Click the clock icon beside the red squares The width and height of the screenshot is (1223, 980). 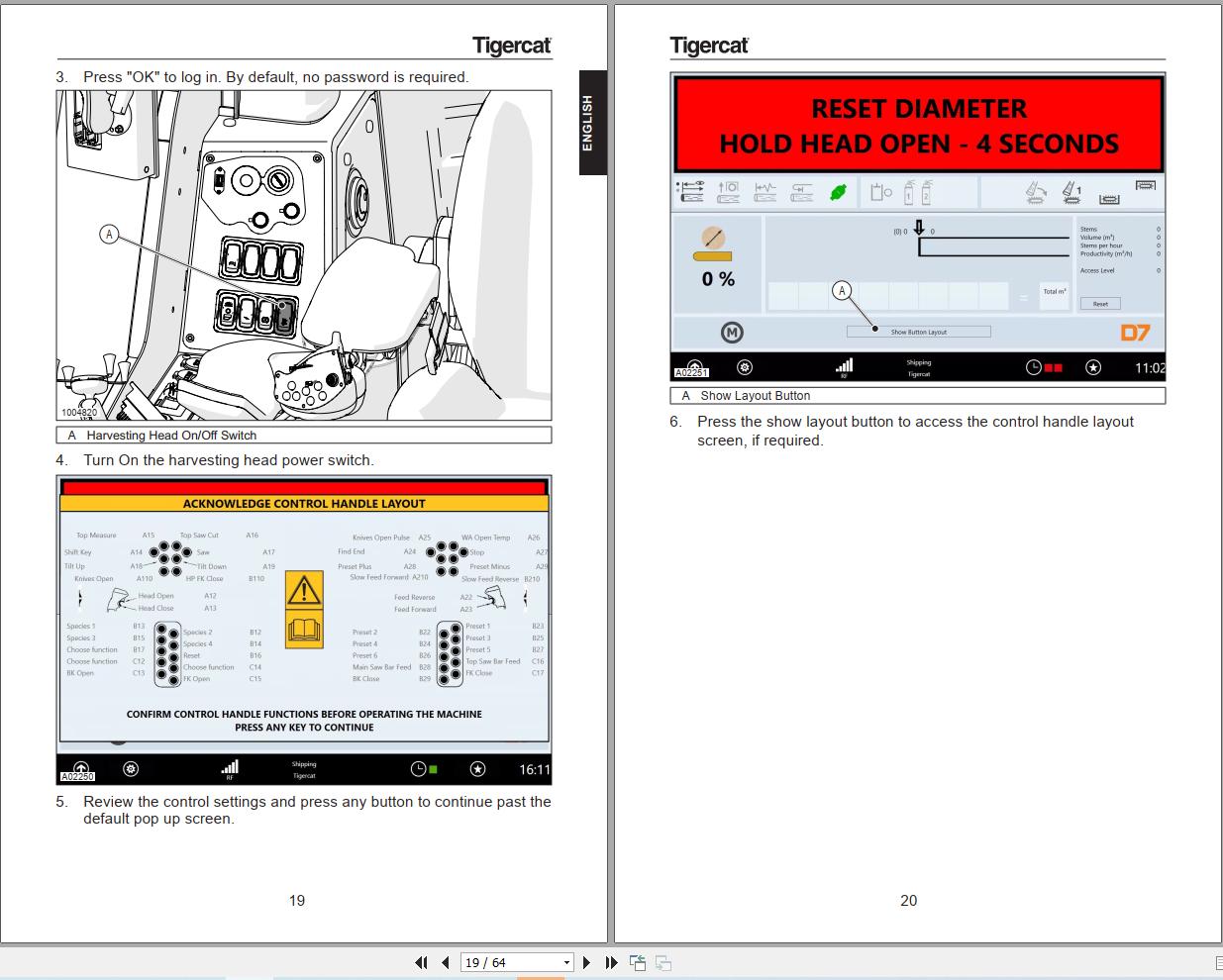coord(1034,367)
